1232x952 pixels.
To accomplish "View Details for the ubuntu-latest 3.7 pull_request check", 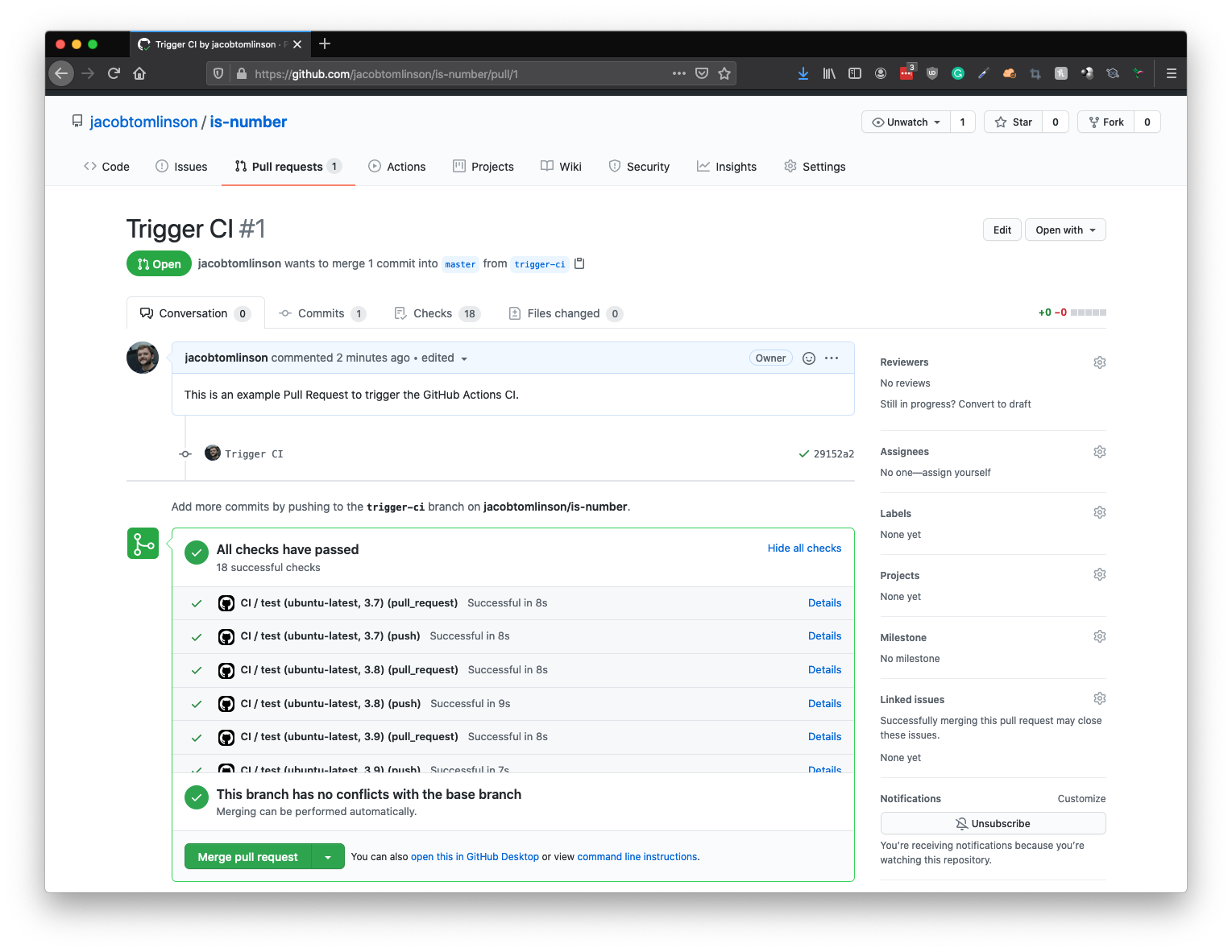I will coord(824,602).
